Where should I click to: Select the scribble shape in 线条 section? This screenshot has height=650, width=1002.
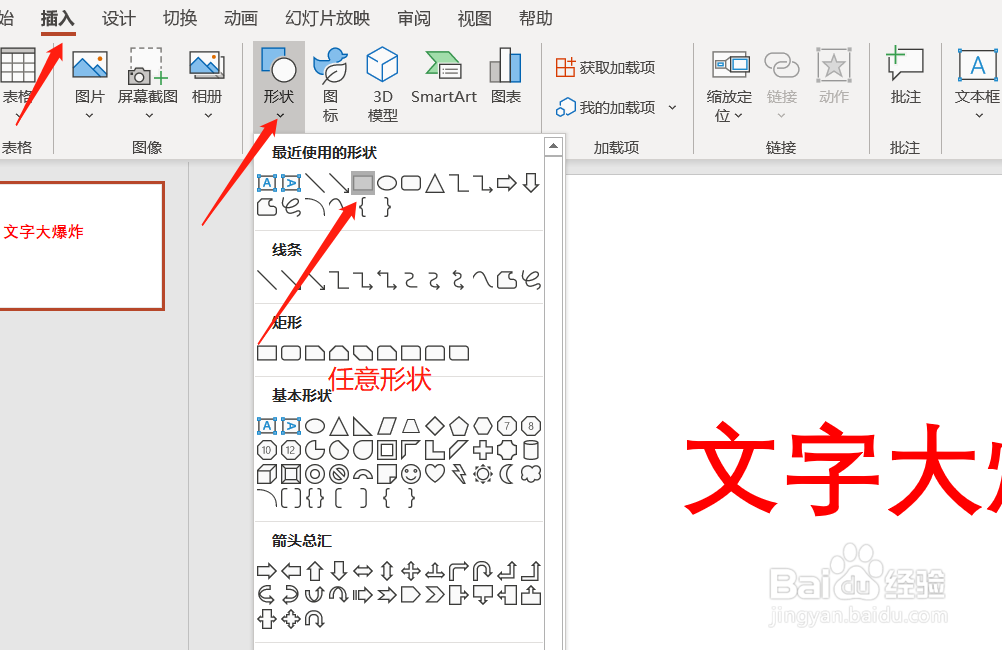(x=531, y=280)
